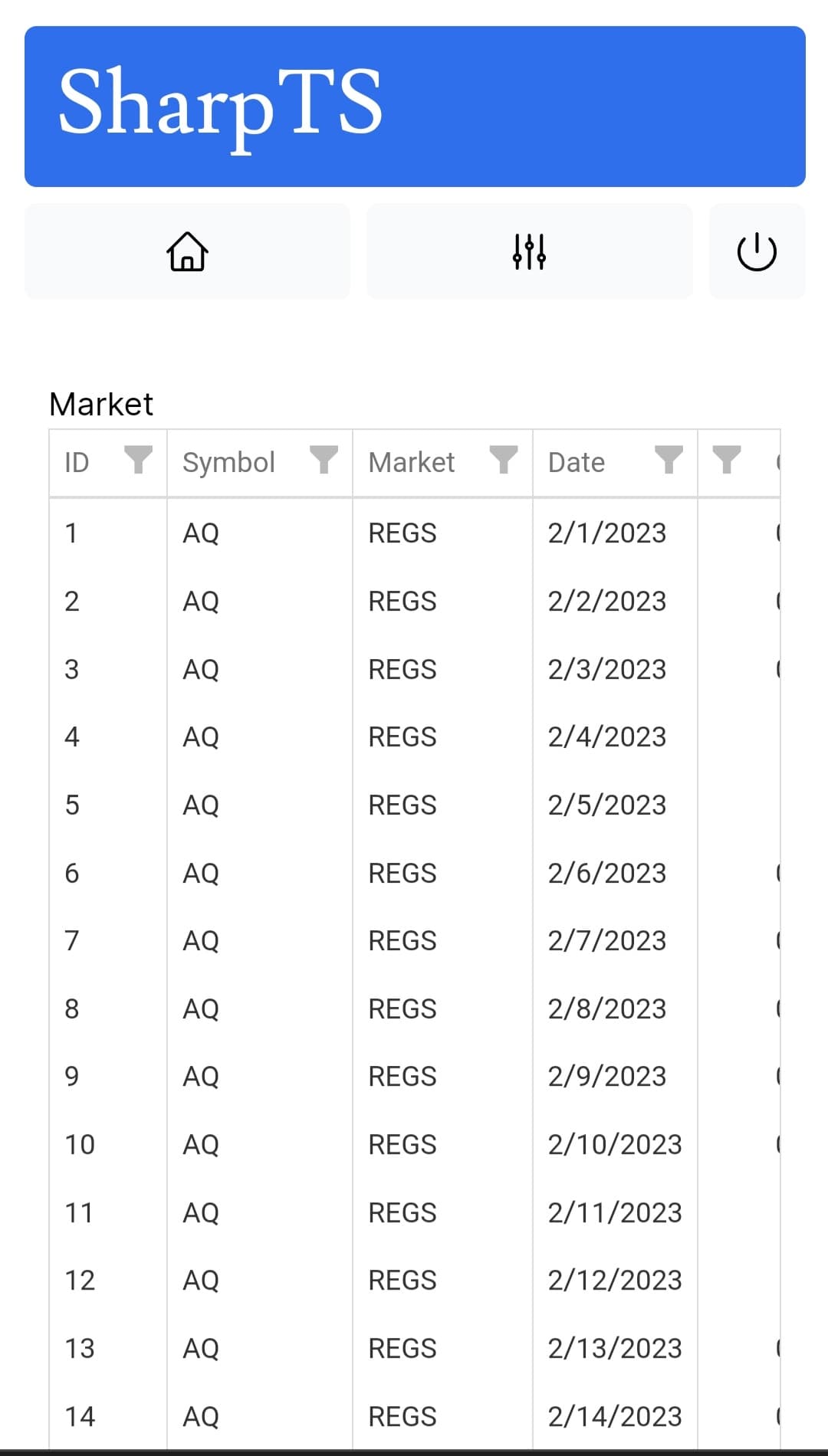Open the Date column filter
This screenshot has width=828, height=1456.
[669, 461]
